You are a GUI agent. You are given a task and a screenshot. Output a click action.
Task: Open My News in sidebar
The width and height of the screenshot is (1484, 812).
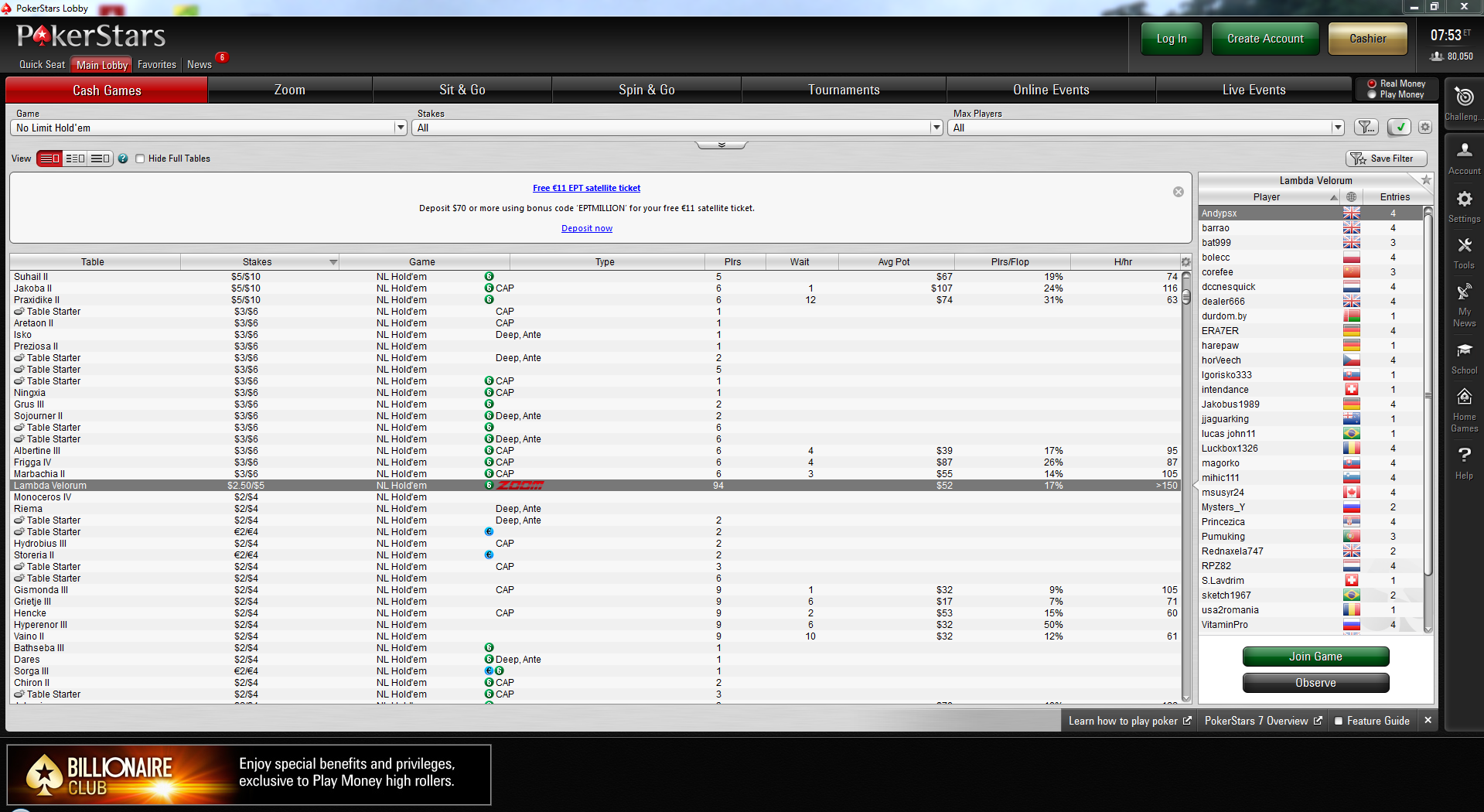pyautogui.click(x=1464, y=305)
